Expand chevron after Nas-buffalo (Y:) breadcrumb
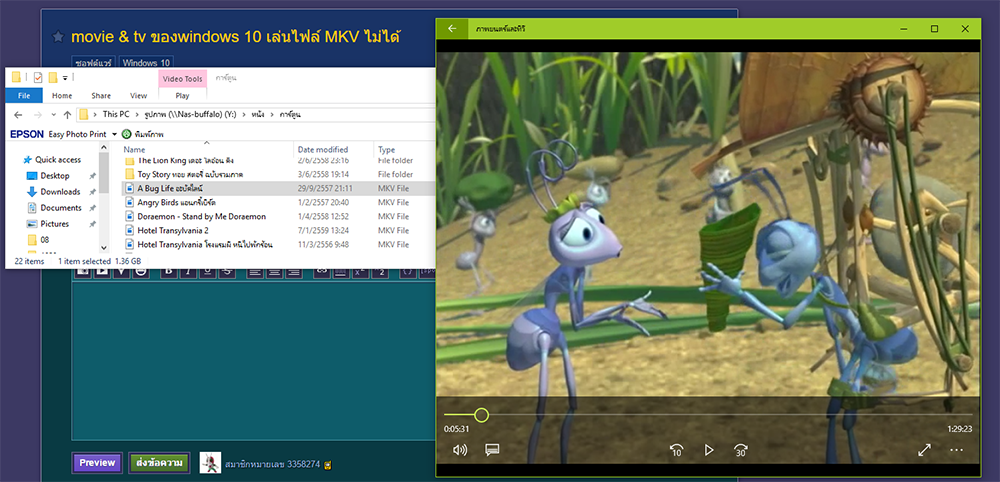Screen dimensions: 1000x482 pos(243,115)
